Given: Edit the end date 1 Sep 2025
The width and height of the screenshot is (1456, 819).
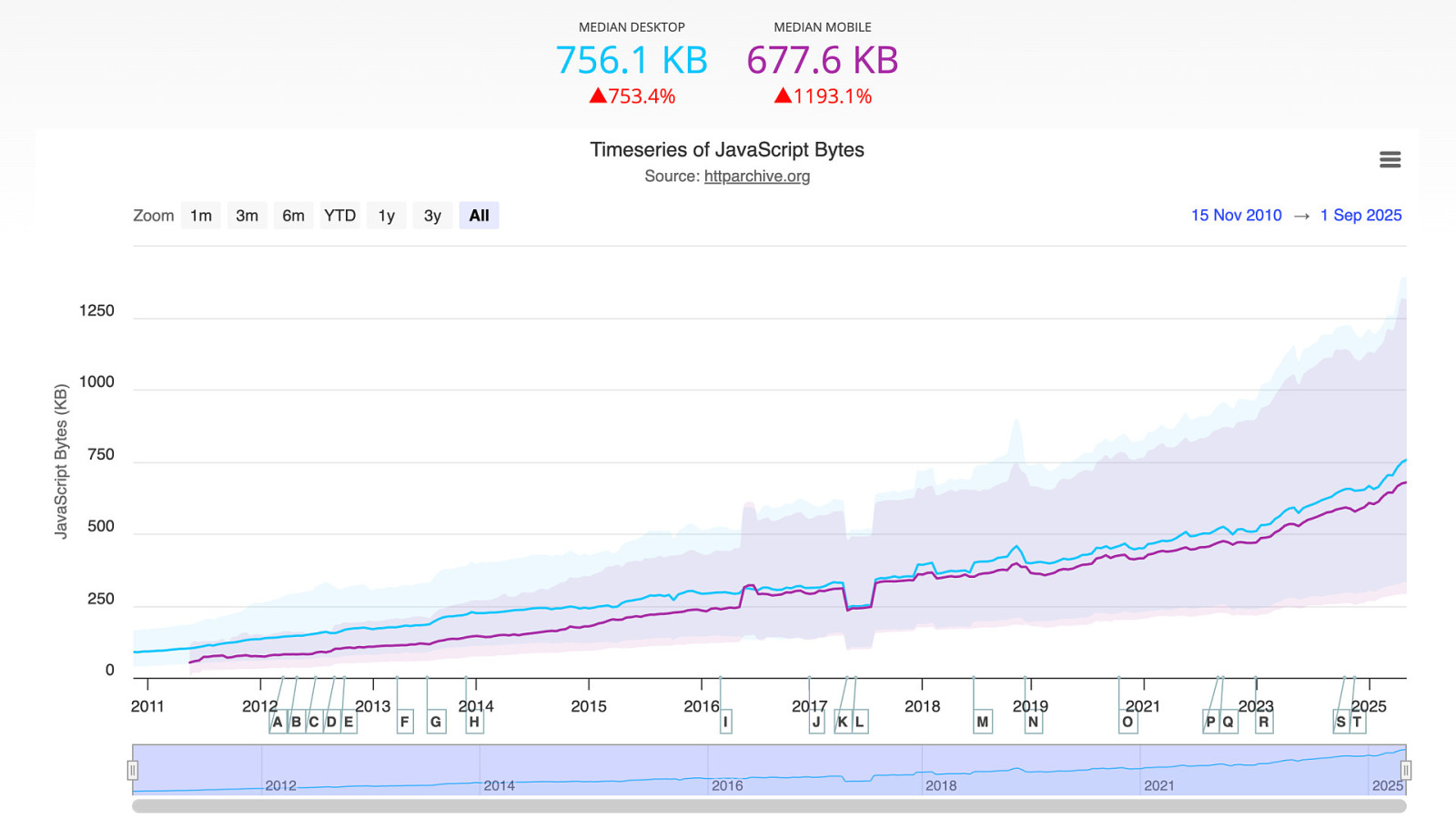Looking at the screenshot, I should tap(1360, 216).
